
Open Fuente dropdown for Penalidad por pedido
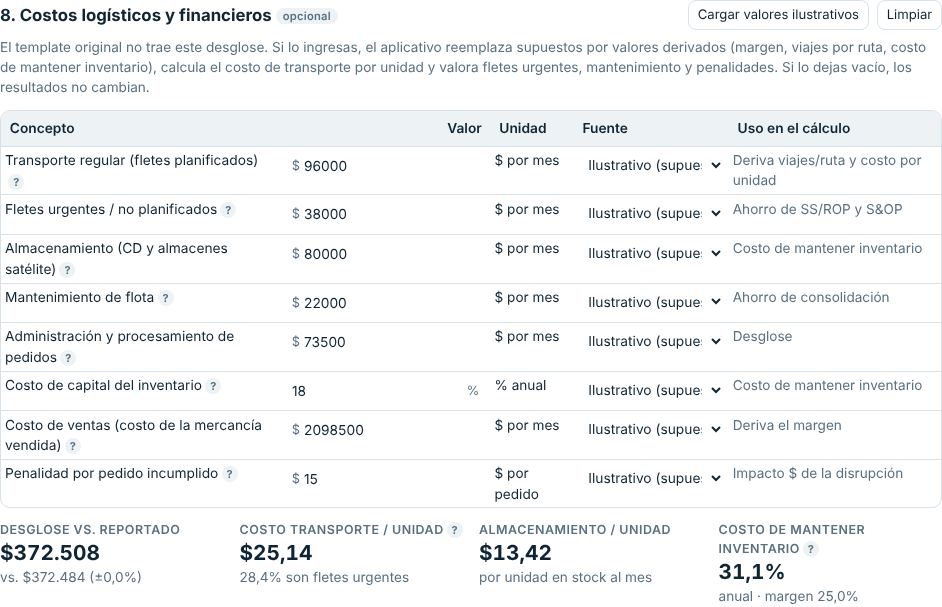(x=654, y=478)
